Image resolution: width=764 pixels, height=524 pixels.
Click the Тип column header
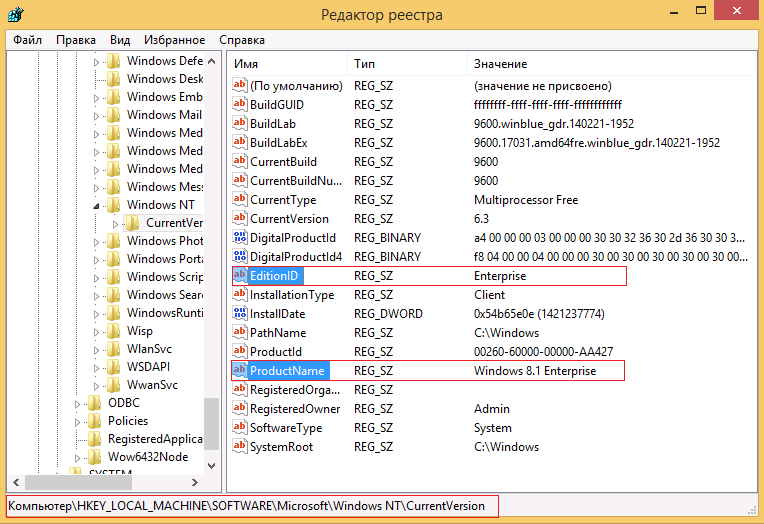407,64
